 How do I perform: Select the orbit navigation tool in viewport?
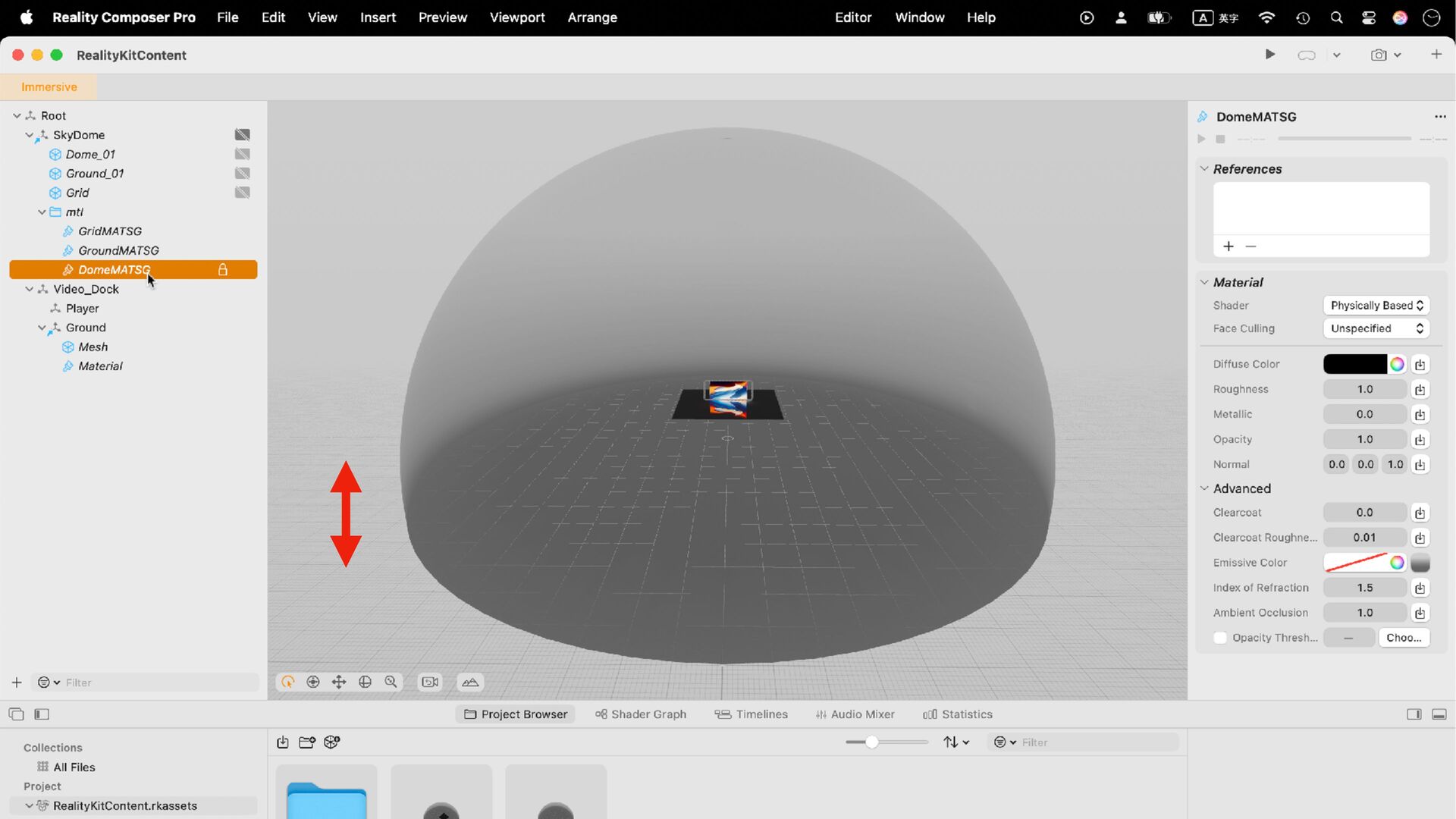click(287, 682)
